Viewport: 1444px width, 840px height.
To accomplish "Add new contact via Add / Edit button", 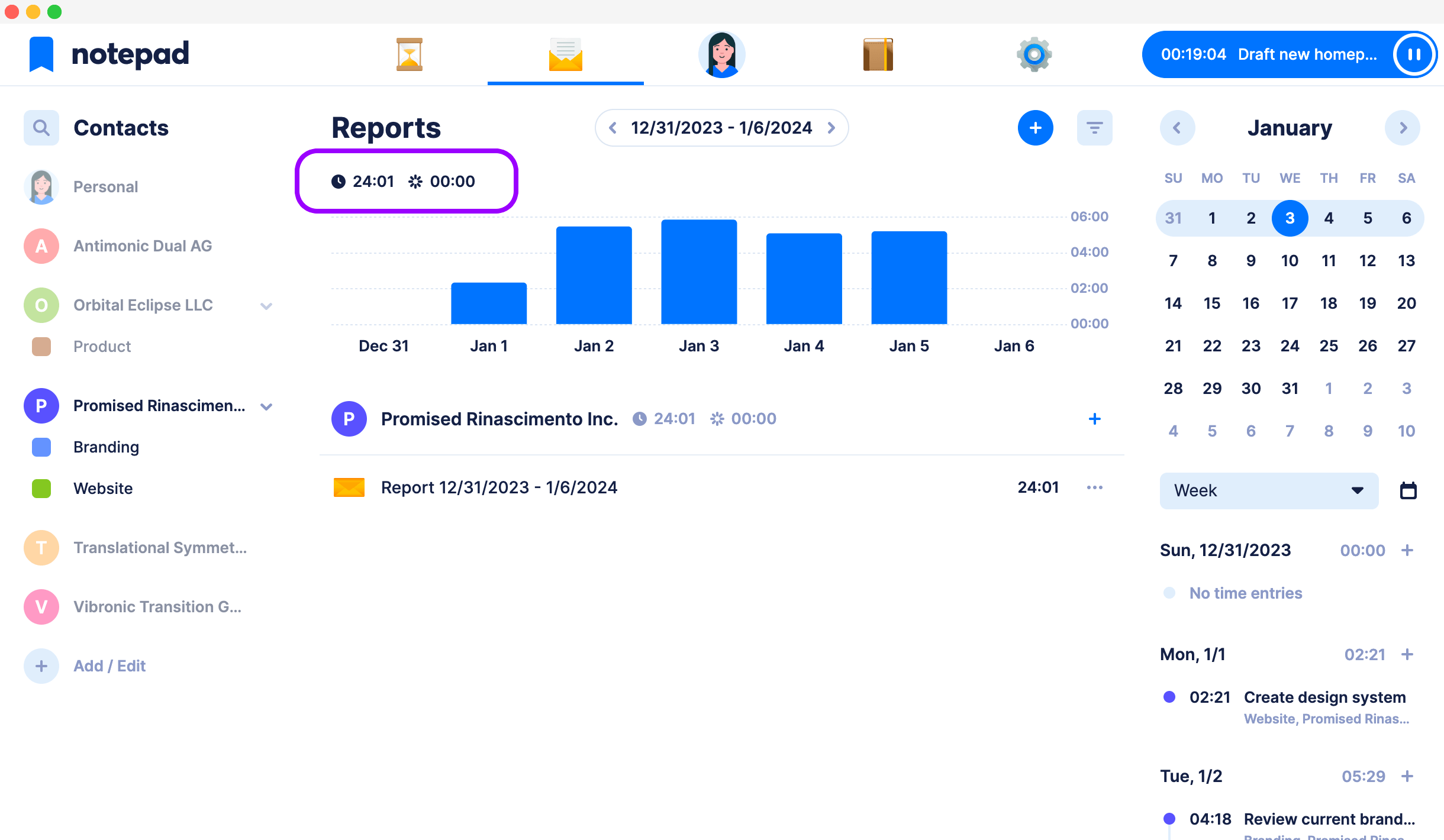I will click(108, 666).
